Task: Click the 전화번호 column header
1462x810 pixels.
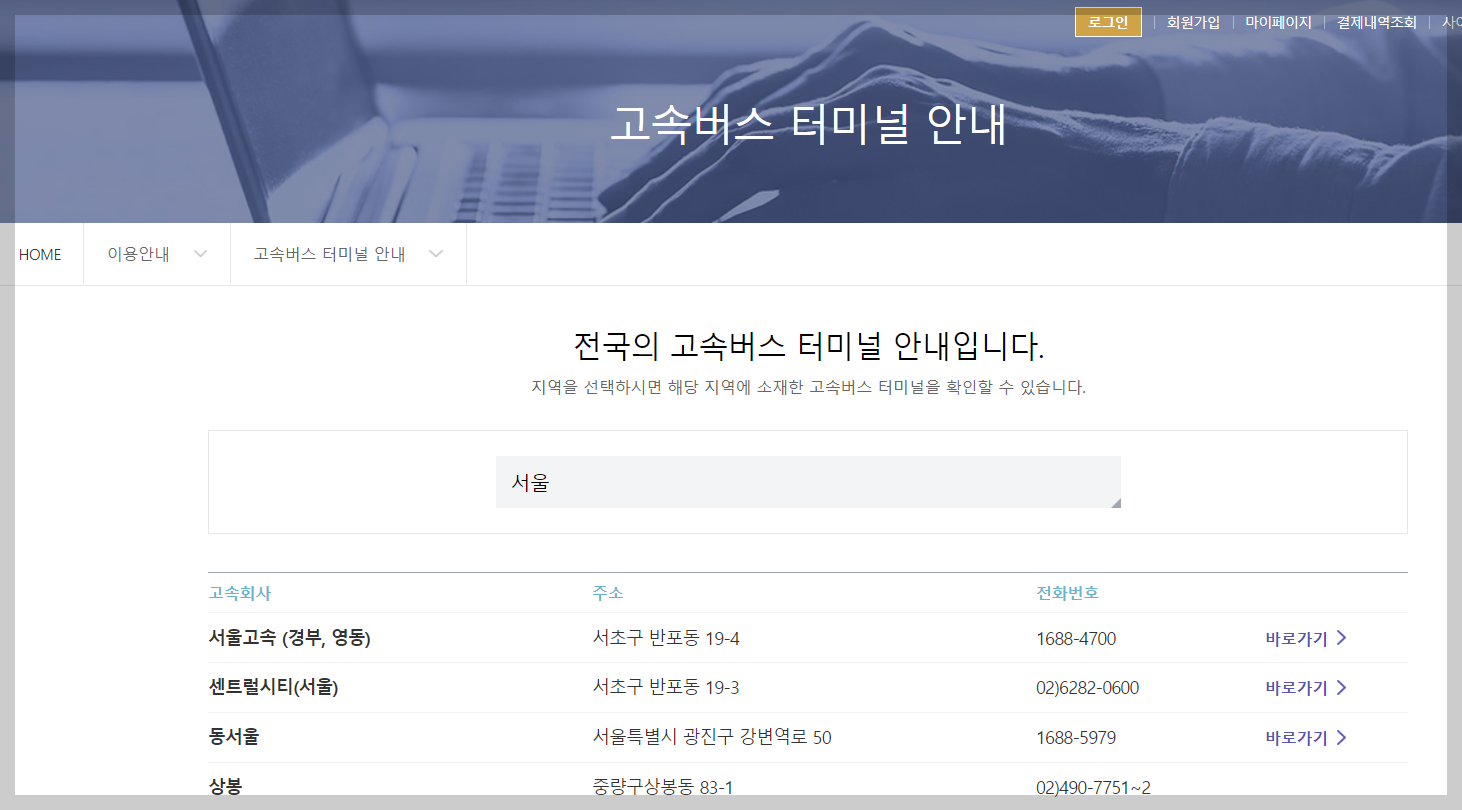Action: point(1069,592)
